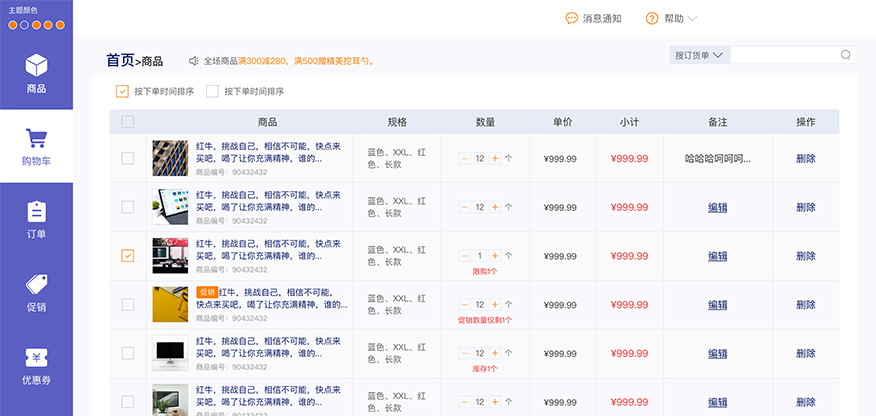Click the speaker announcement icon
The width and height of the screenshot is (876, 416).
193,61
